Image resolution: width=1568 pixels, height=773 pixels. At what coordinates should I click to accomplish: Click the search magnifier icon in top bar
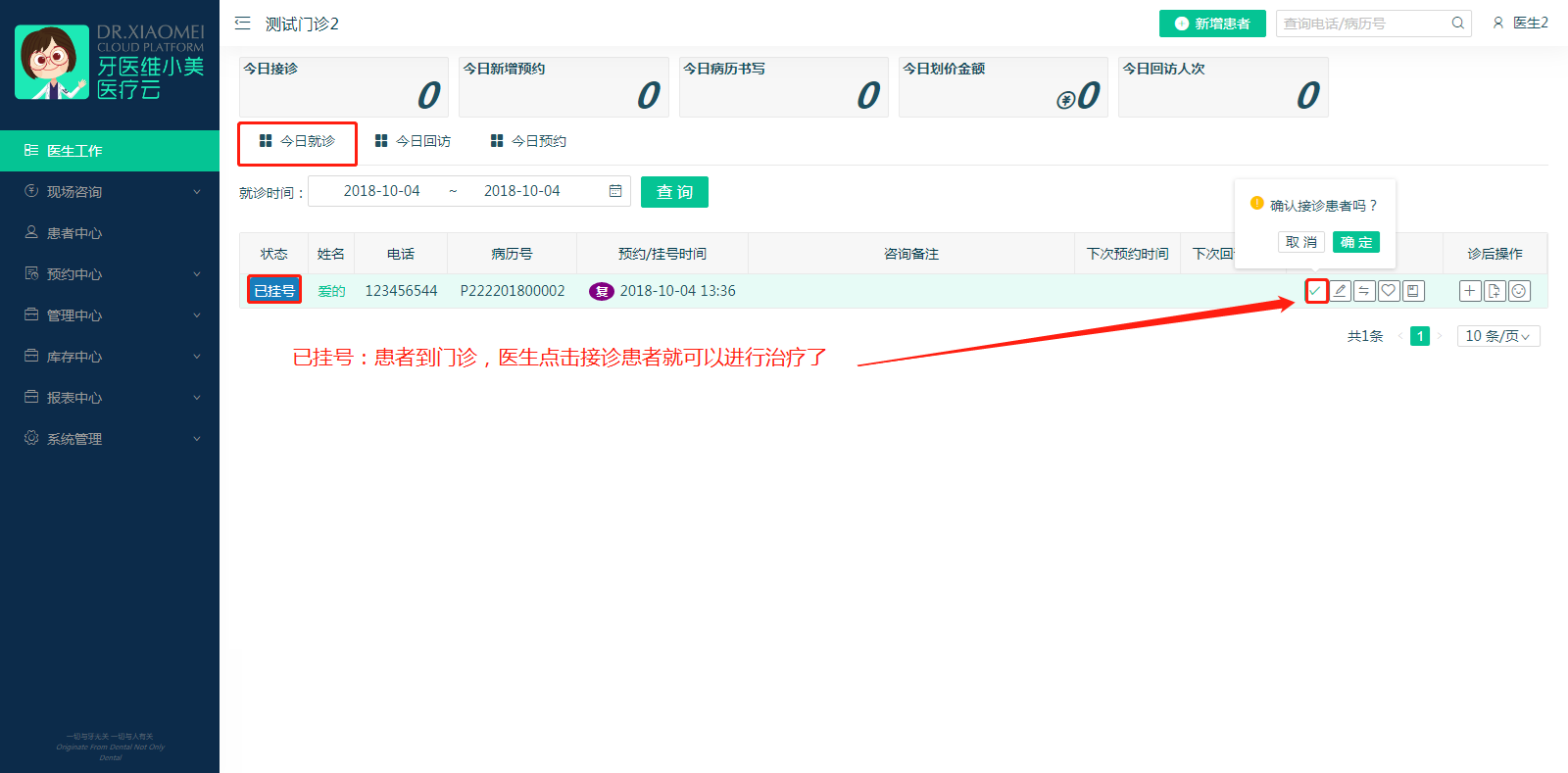coord(1458,24)
